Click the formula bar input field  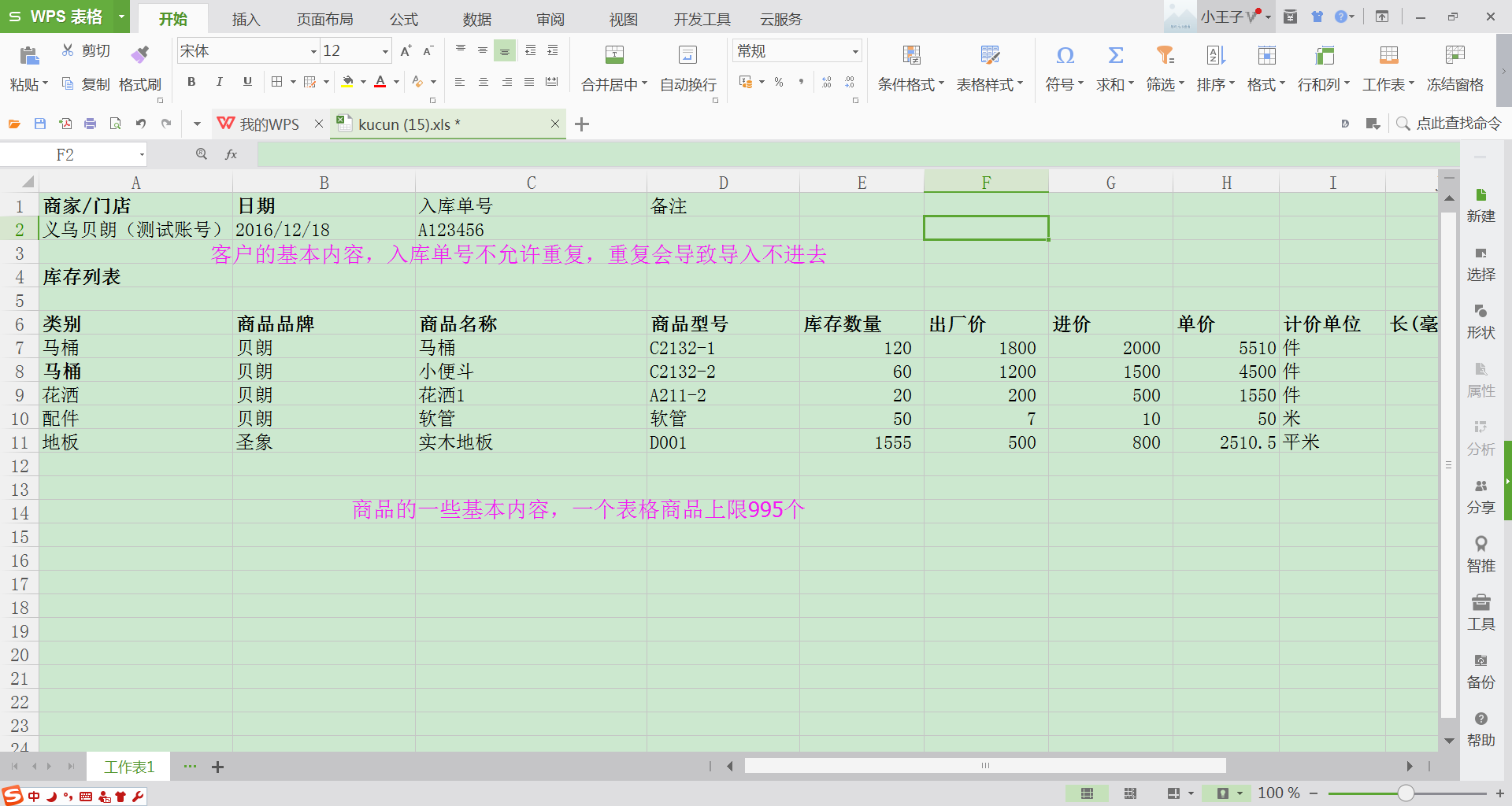coord(857,154)
